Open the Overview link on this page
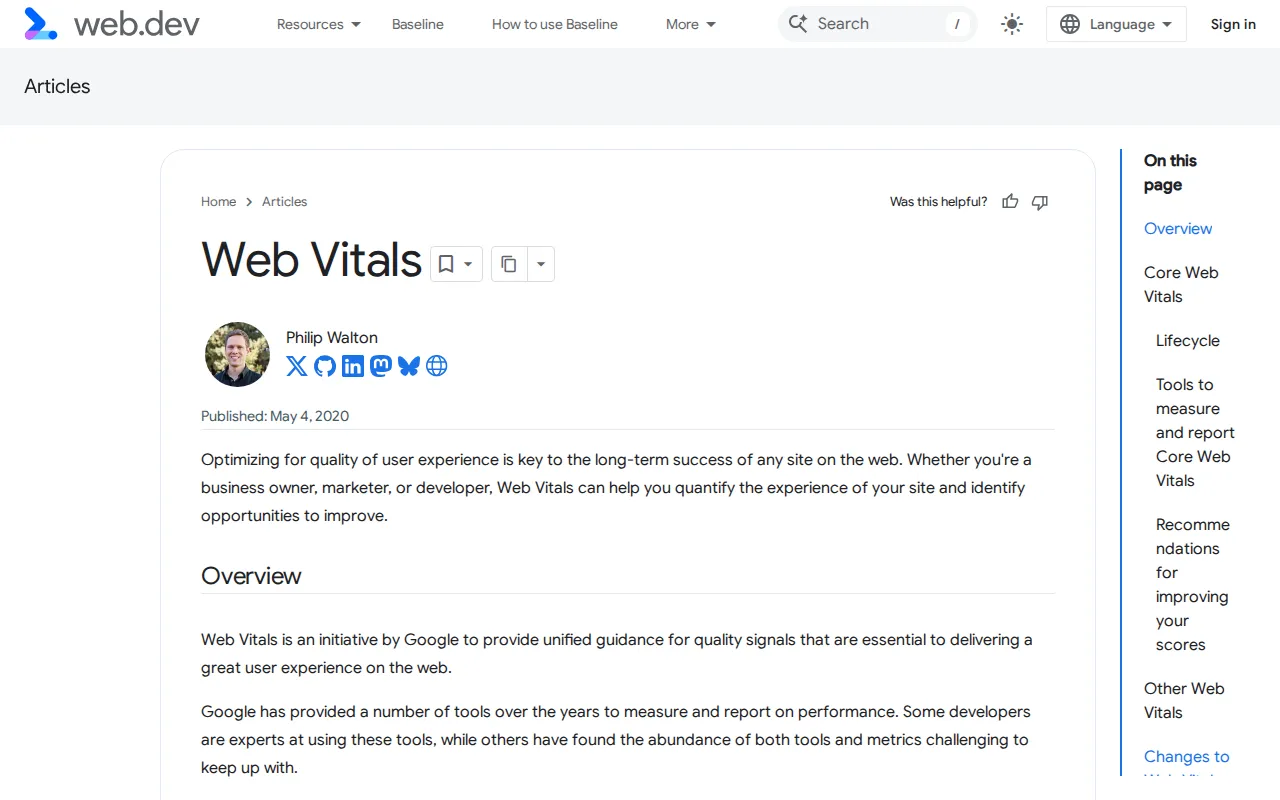This screenshot has height=800, width=1280. pyautogui.click(x=1177, y=228)
